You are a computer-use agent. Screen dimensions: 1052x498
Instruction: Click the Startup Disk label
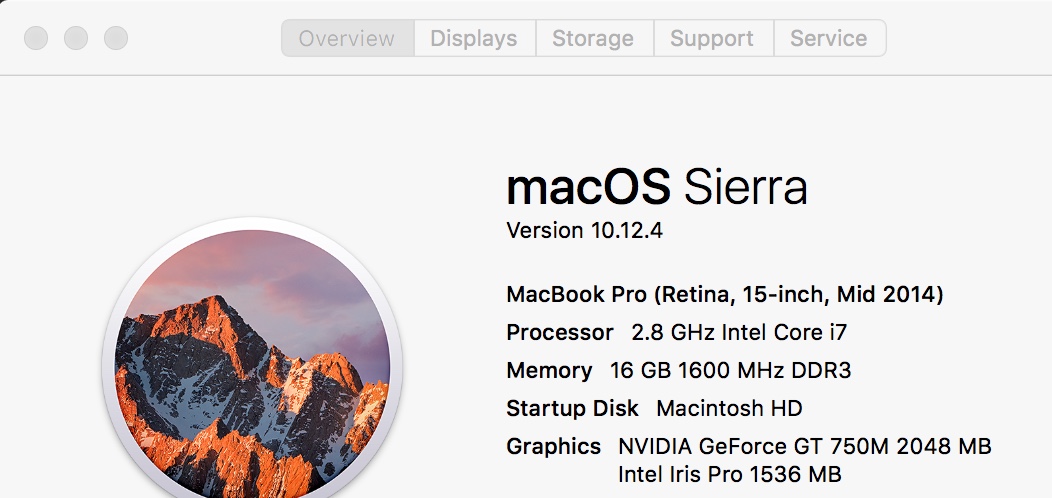pyautogui.click(x=572, y=408)
